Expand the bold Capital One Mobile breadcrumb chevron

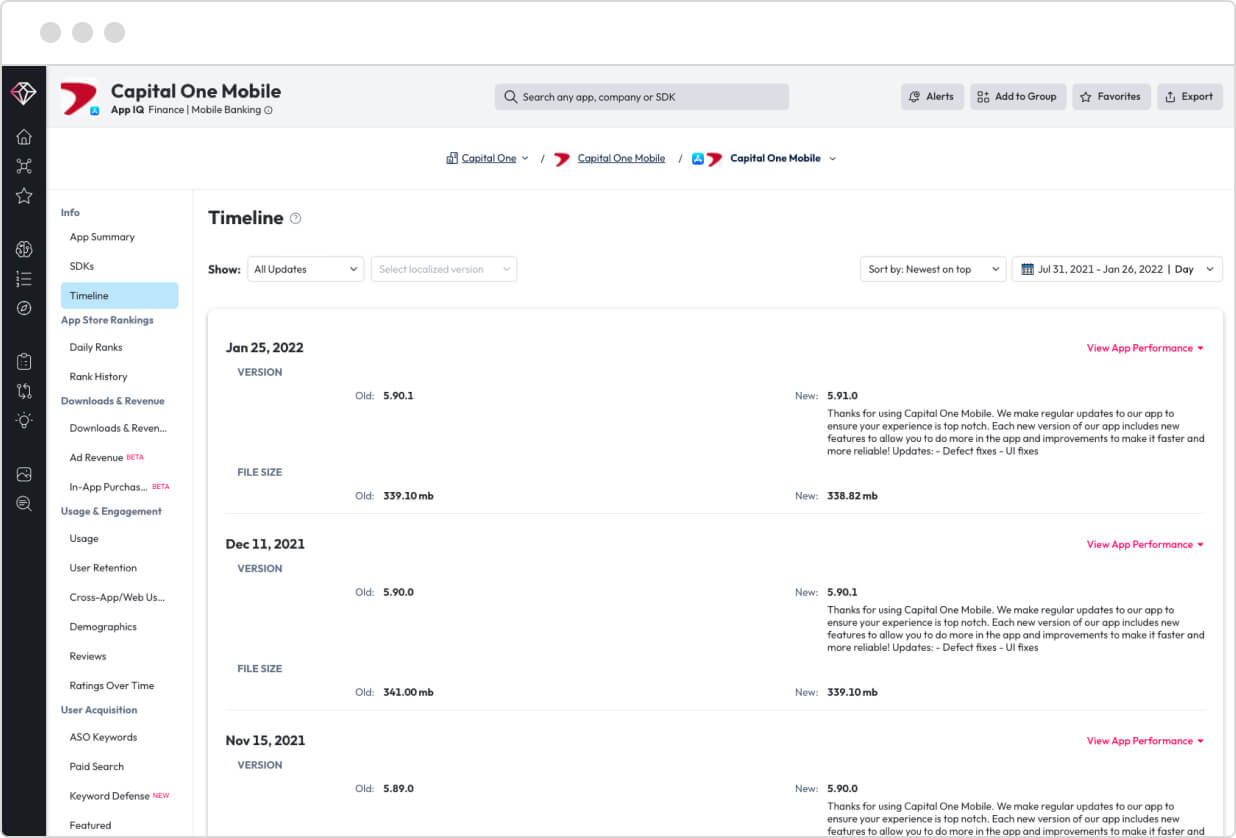[x=833, y=159]
